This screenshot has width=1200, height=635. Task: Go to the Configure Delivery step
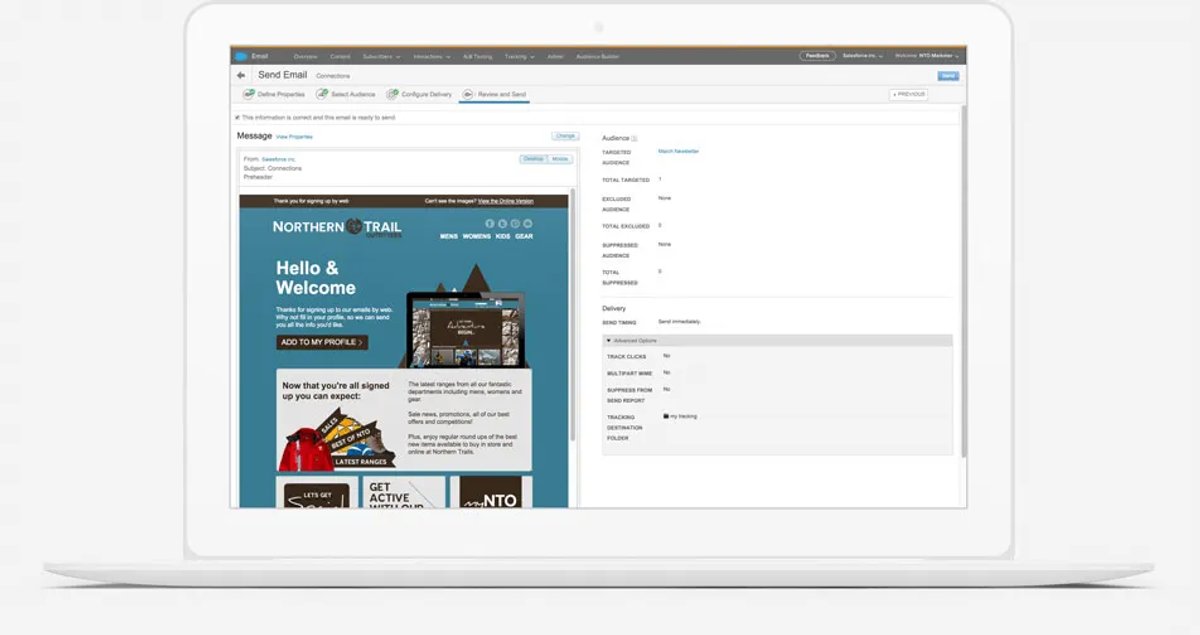coord(419,94)
